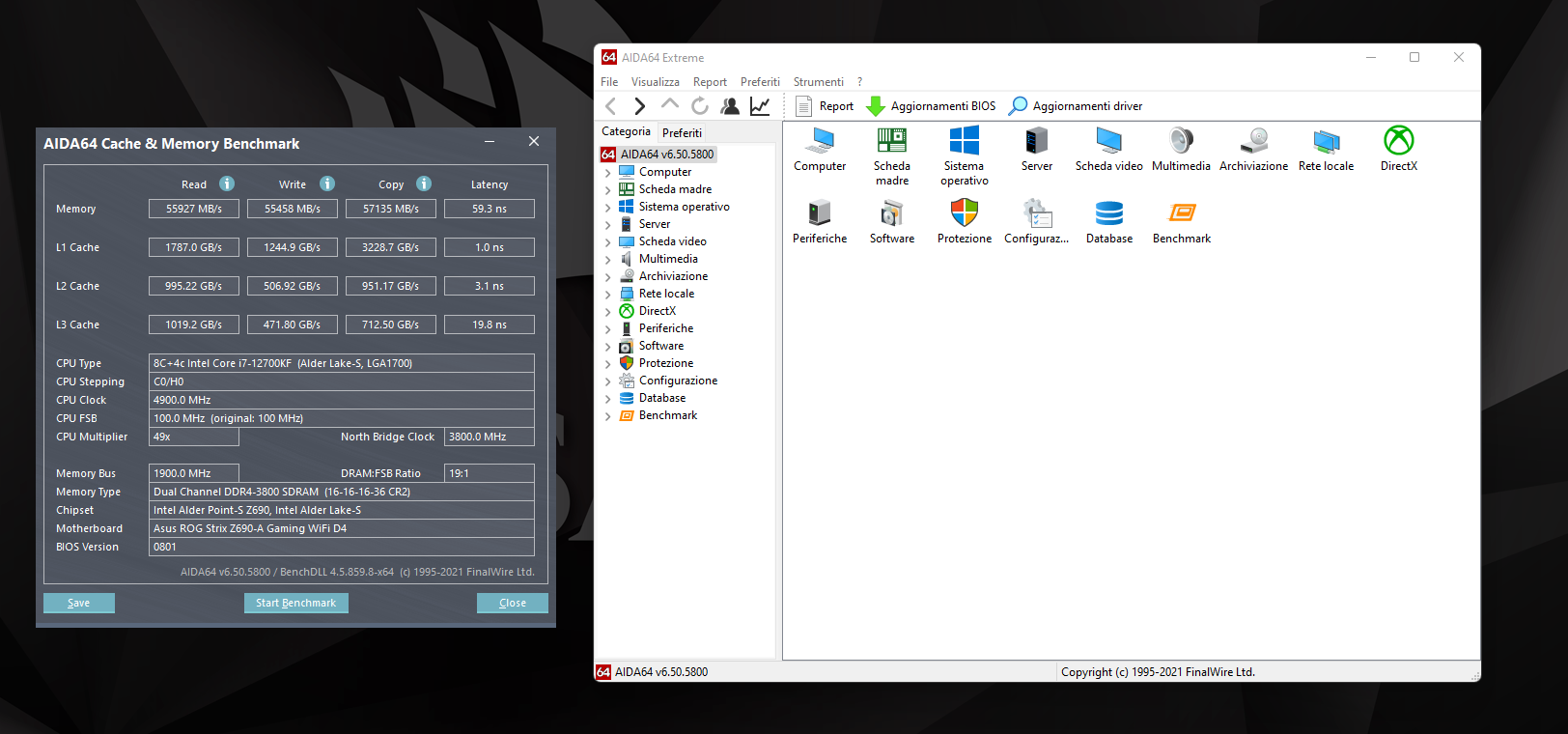Click the L1 Cache latency value 1.0 ns
1568x734 pixels.
click(490, 247)
